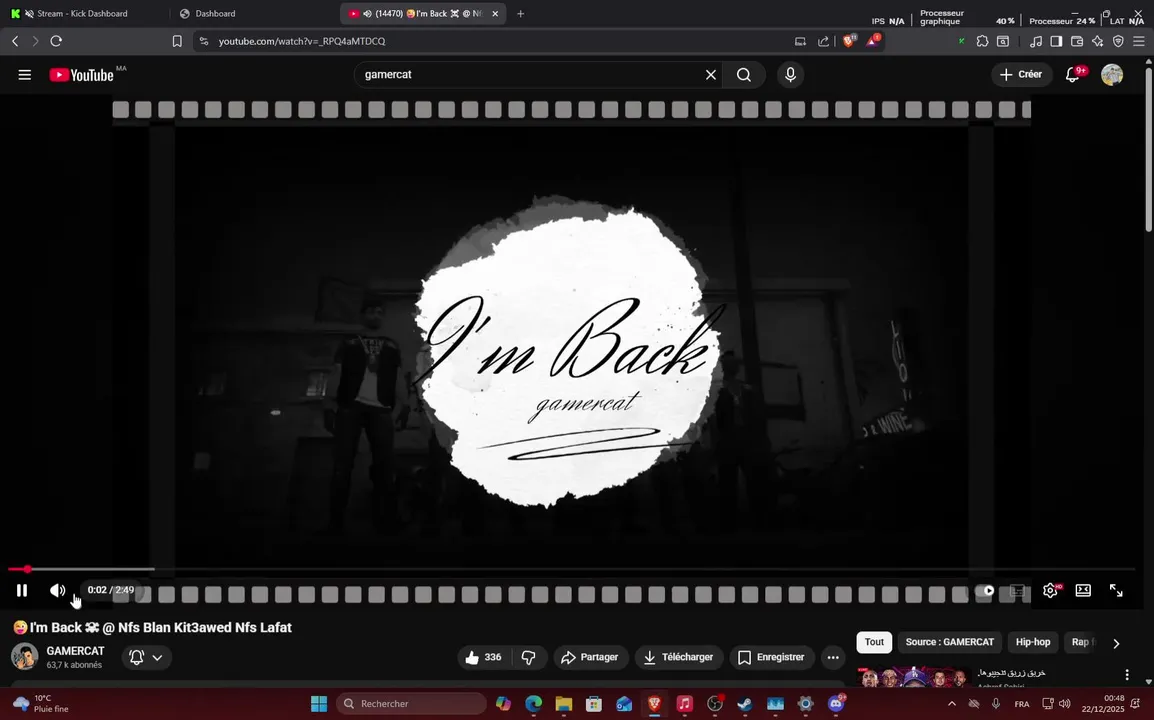Image resolution: width=1154 pixels, height=720 pixels.
Task: Open the video in full screen
Action: 1116,590
